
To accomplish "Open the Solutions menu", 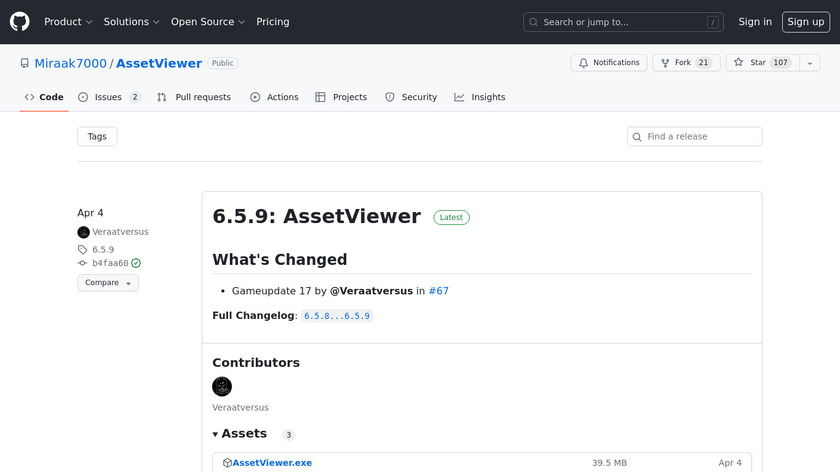I will coord(131,21).
